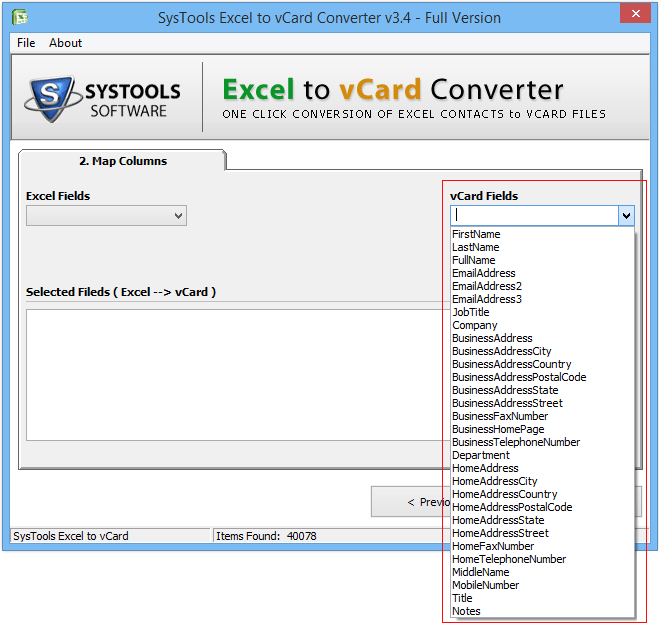Choose BusinessAddress option
The image size is (659, 625).
542,338
